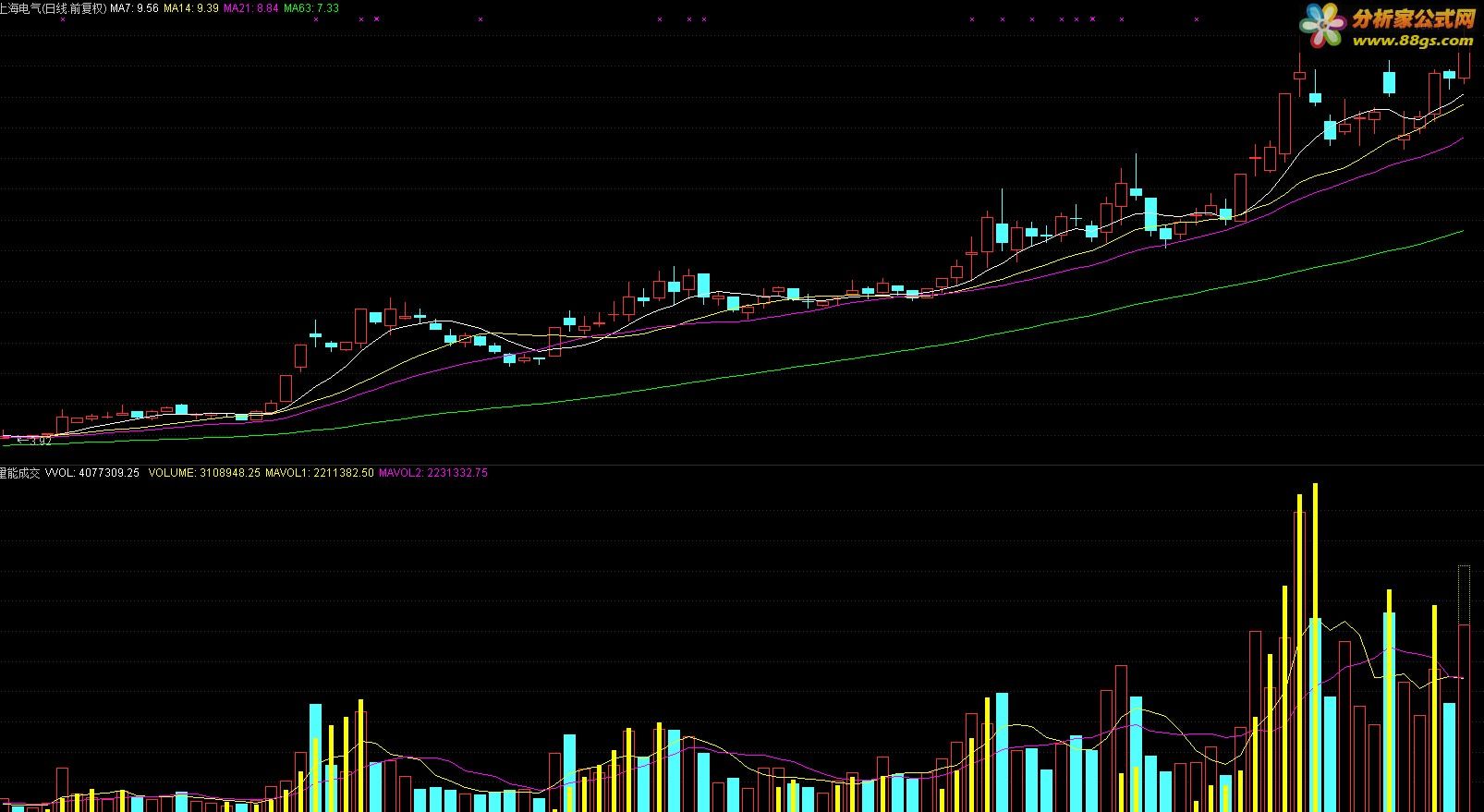Image resolution: width=1484 pixels, height=812 pixels.
Task: Click the MAVOL2: 2231332.75 value
Action: click(433, 473)
